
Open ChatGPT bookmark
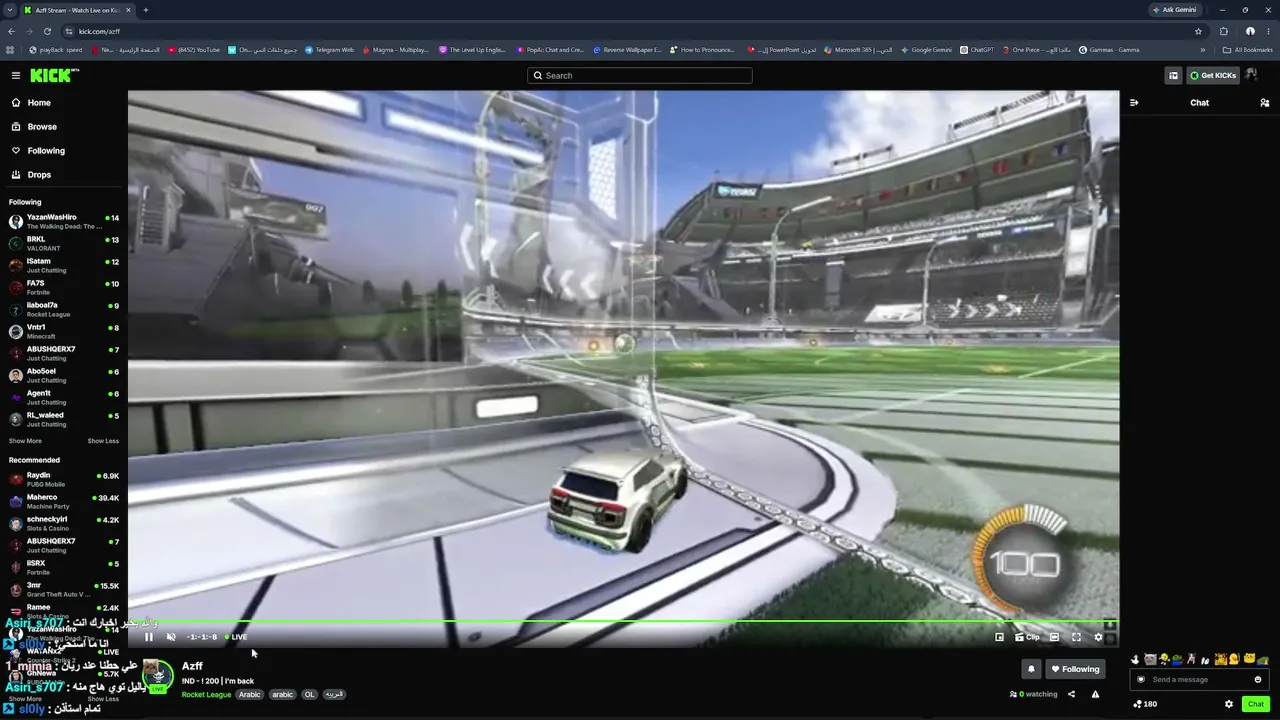[977, 50]
